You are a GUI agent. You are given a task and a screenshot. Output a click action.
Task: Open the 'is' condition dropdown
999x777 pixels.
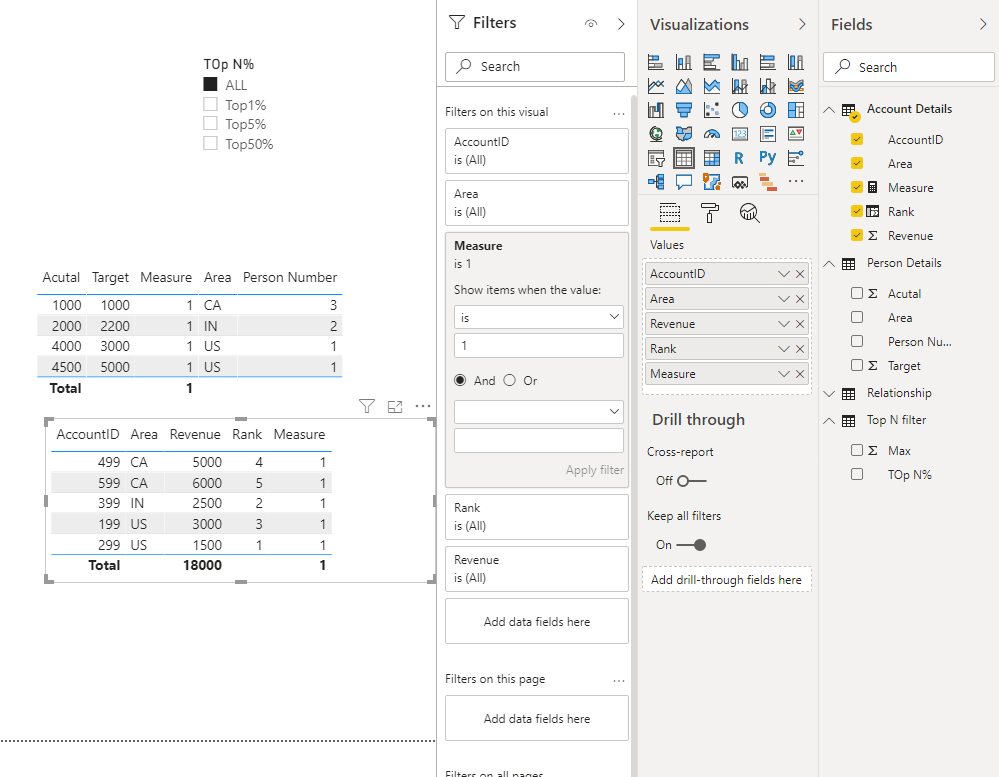point(538,317)
